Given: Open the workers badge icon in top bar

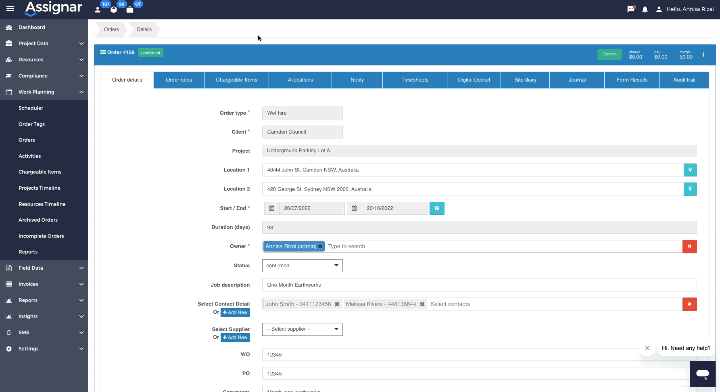Looking at the screenshot, I should pyautogui.click(x=98, y=9).
